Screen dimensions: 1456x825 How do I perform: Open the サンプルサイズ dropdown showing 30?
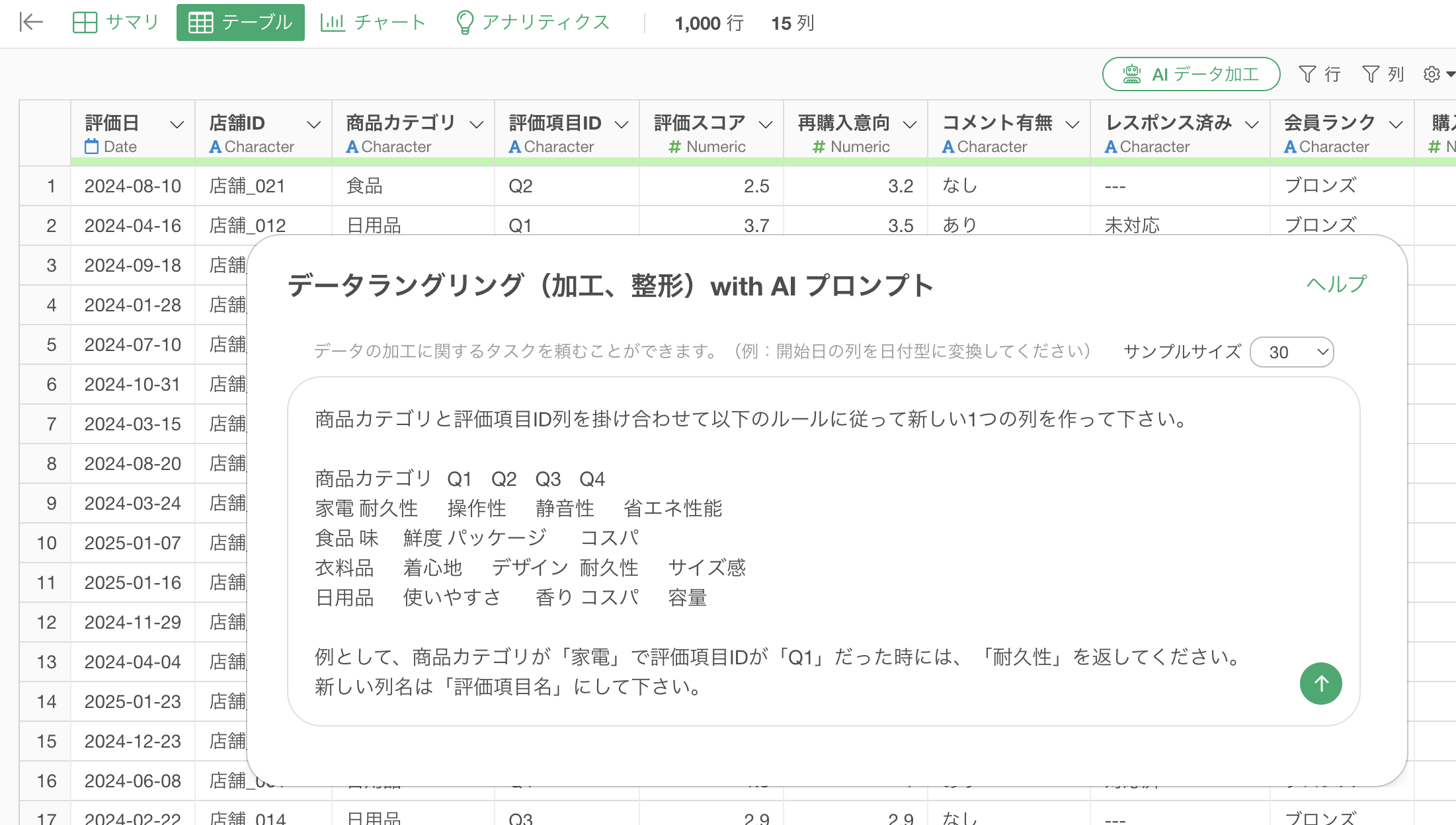click(x=1292, y=352)
